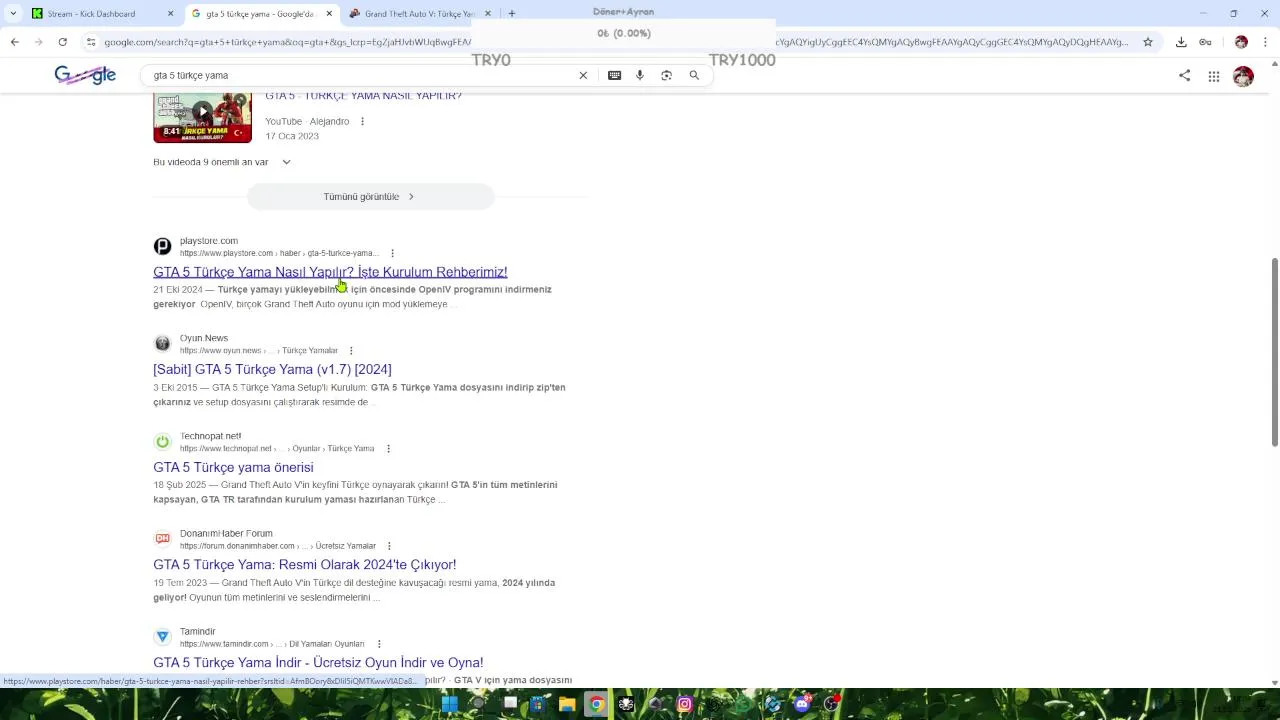Screen dimensions: 1280x720
Task: Open 'GTA 5 Türkçe Yama İndir - Ücretsiz Oyun İndir' link
Action: pyautogui.click(x=318, y=663)
